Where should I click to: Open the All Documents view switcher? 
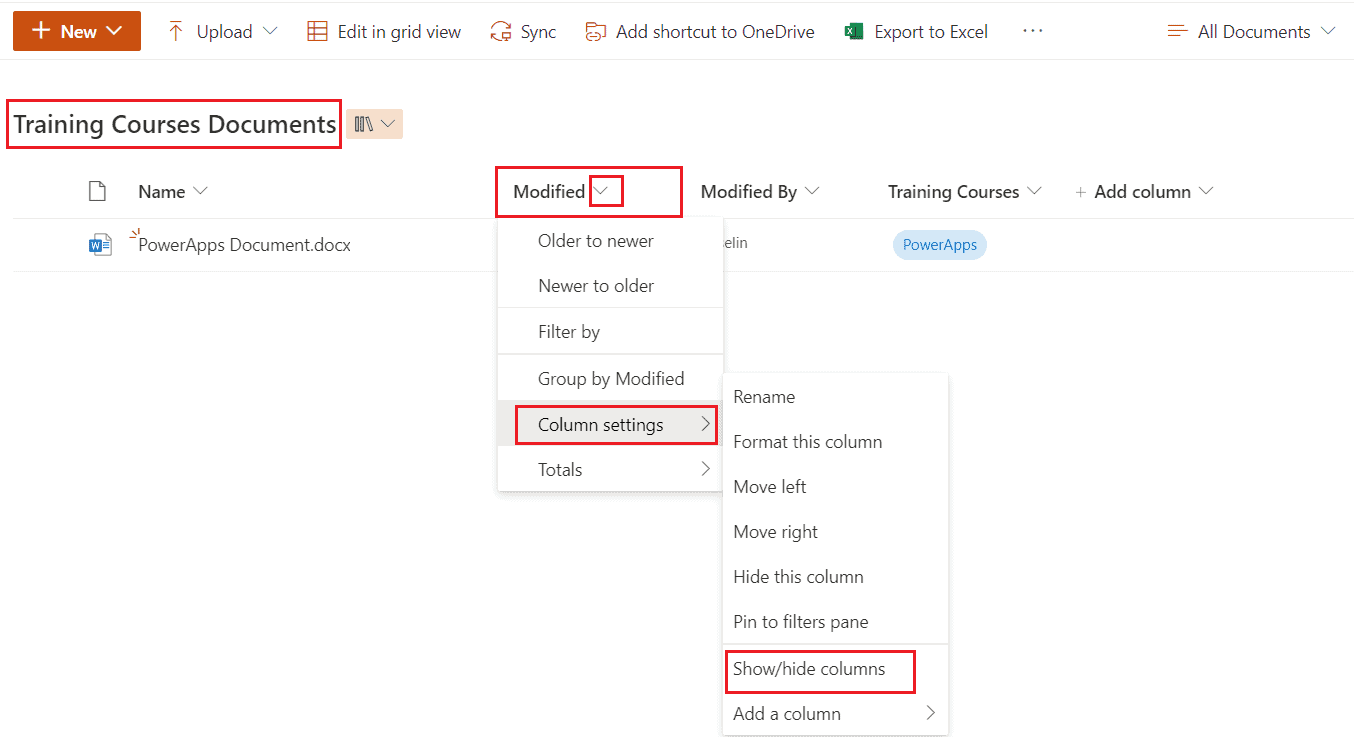click(1251, 31)
